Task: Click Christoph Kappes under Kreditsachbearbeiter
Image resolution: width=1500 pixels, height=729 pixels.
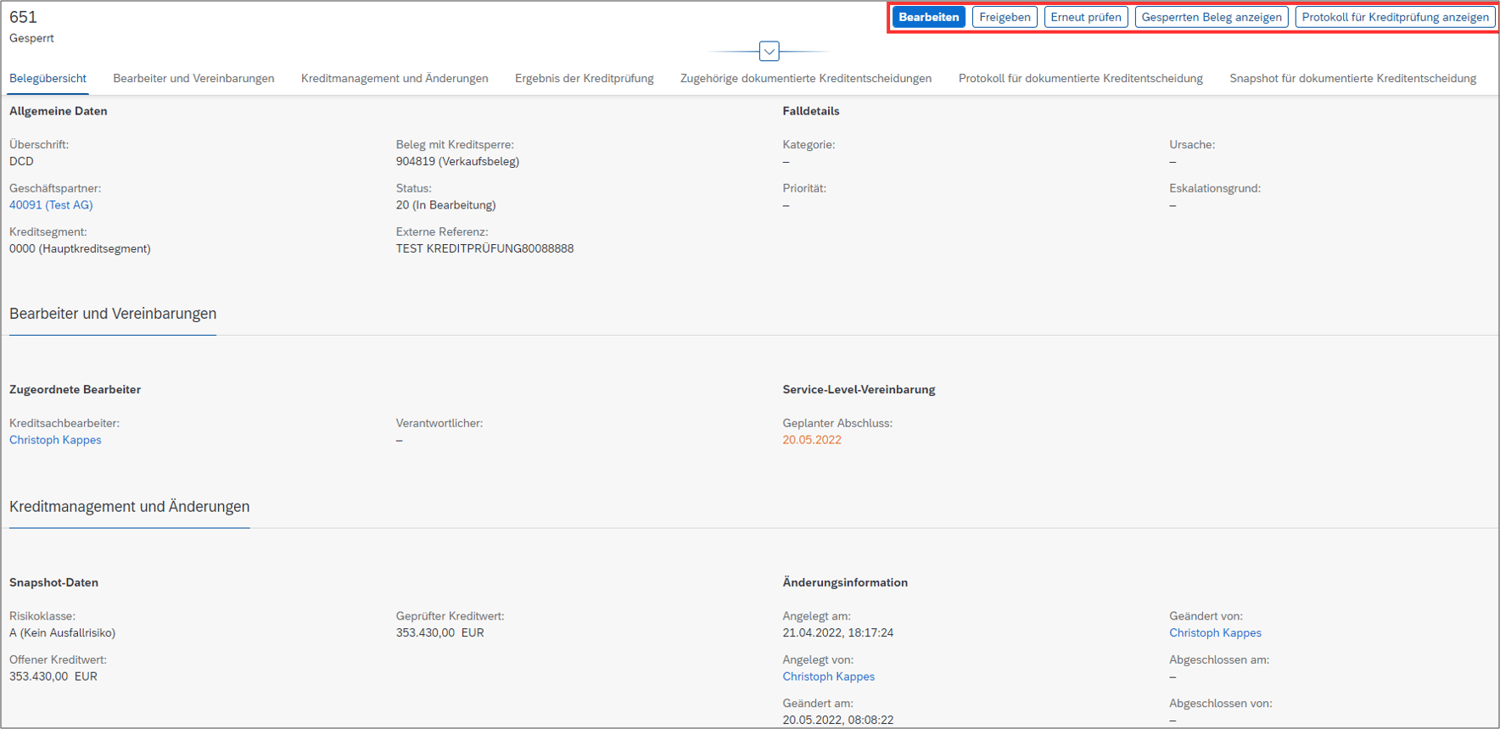Action: (x=55, y=439)
